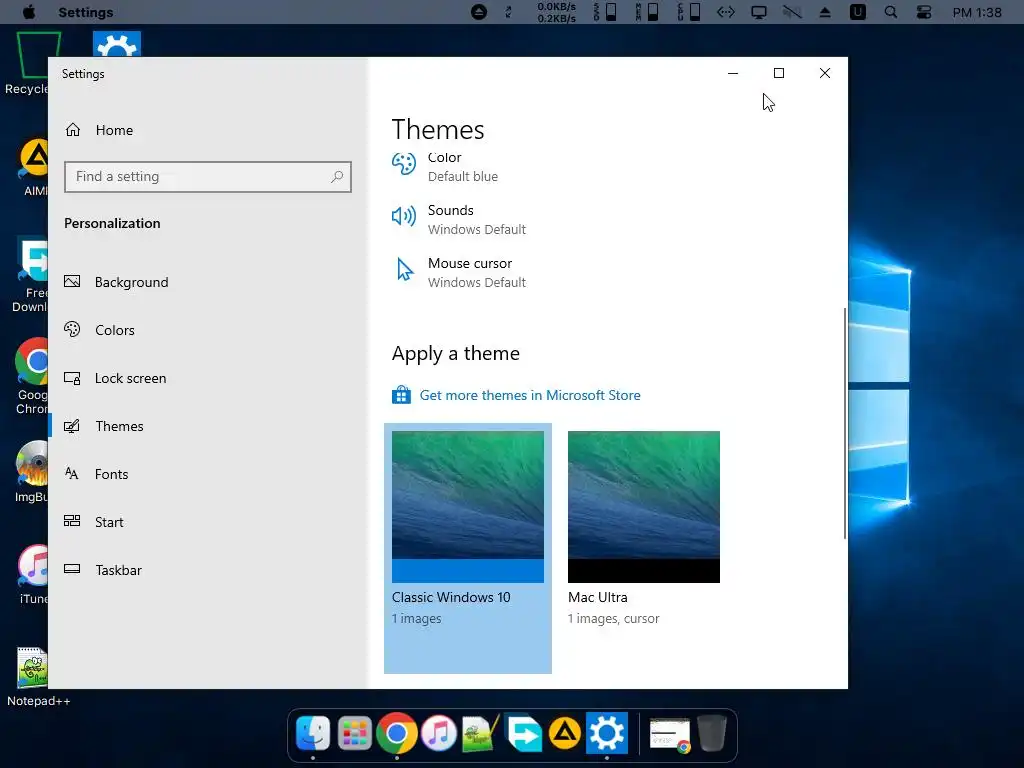Open Spotlight search in the menu bar

click(x=890, y=12)
